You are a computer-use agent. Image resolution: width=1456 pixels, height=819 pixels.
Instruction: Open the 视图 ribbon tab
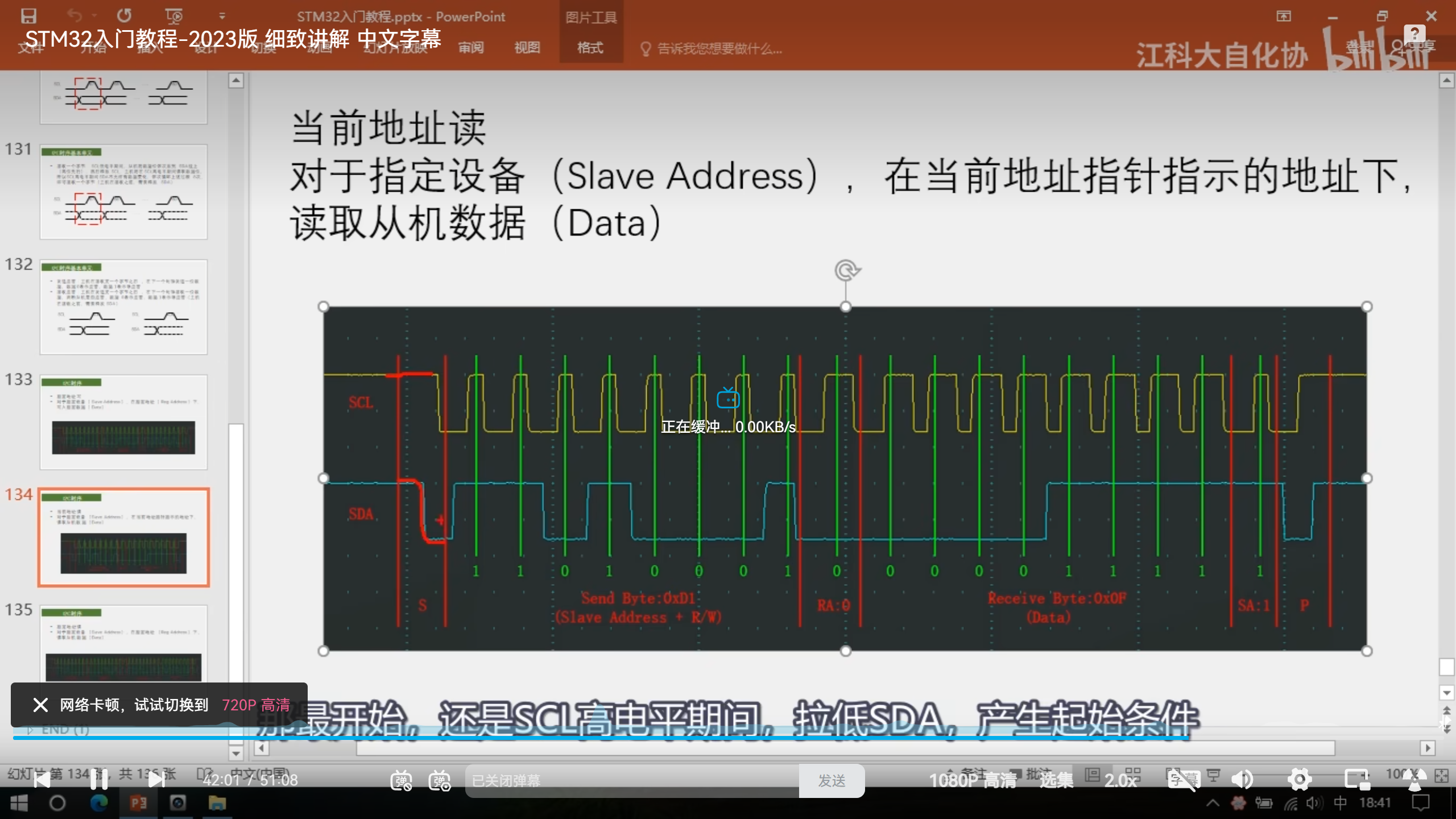(527, 48)
